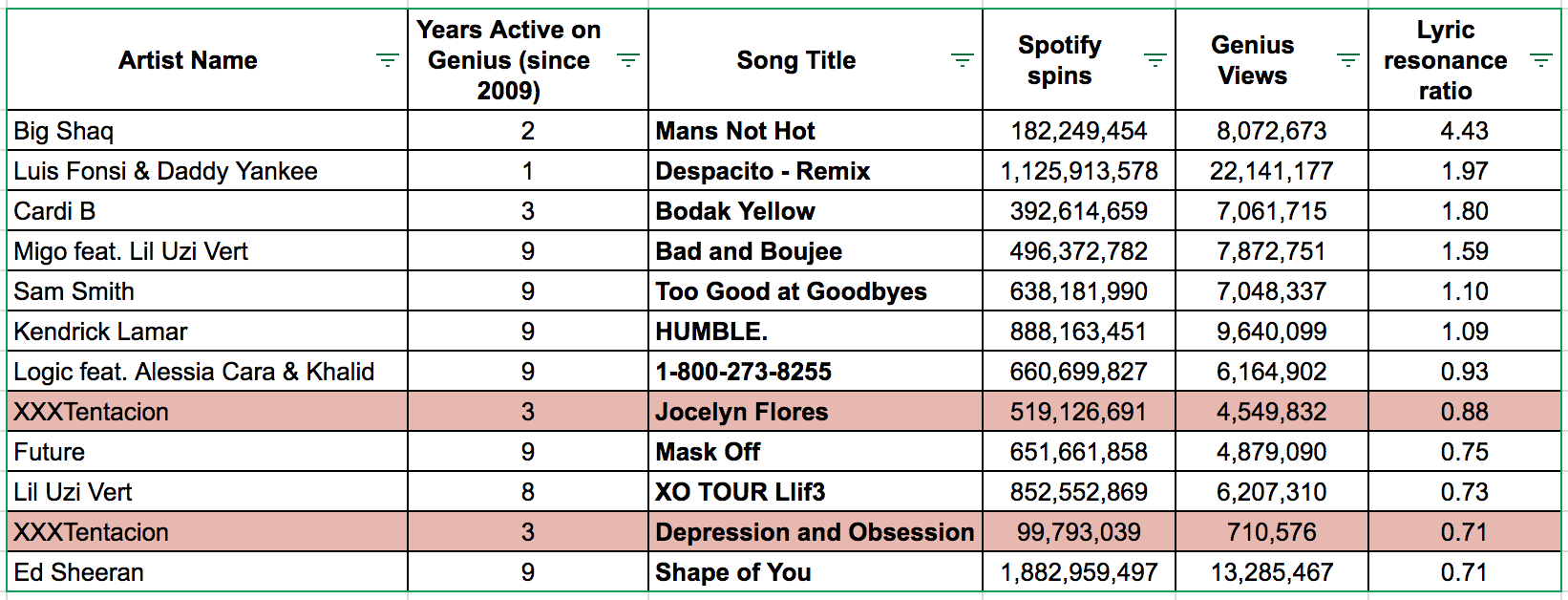Viewport: 1568px width, 600px height.
Task: Select the Ed Sheeran artist cell
Action: (207, 571)
